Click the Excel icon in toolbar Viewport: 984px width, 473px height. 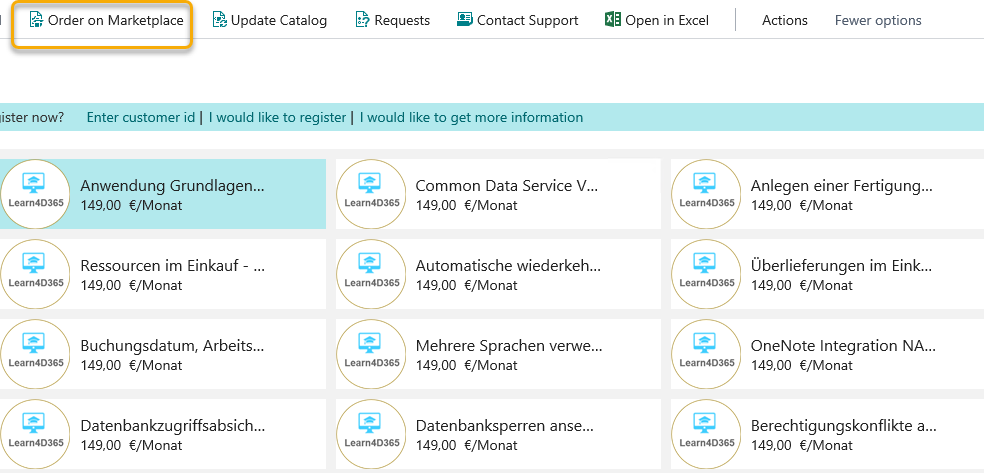(x=613, y=20)
